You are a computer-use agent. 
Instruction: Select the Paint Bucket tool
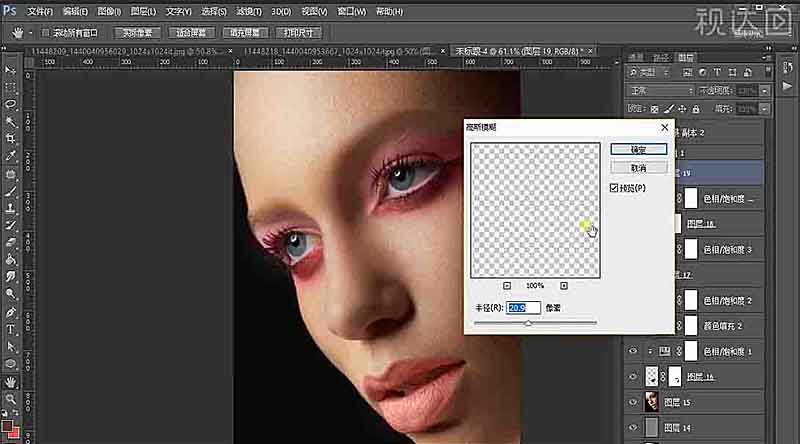pos(10,260)
